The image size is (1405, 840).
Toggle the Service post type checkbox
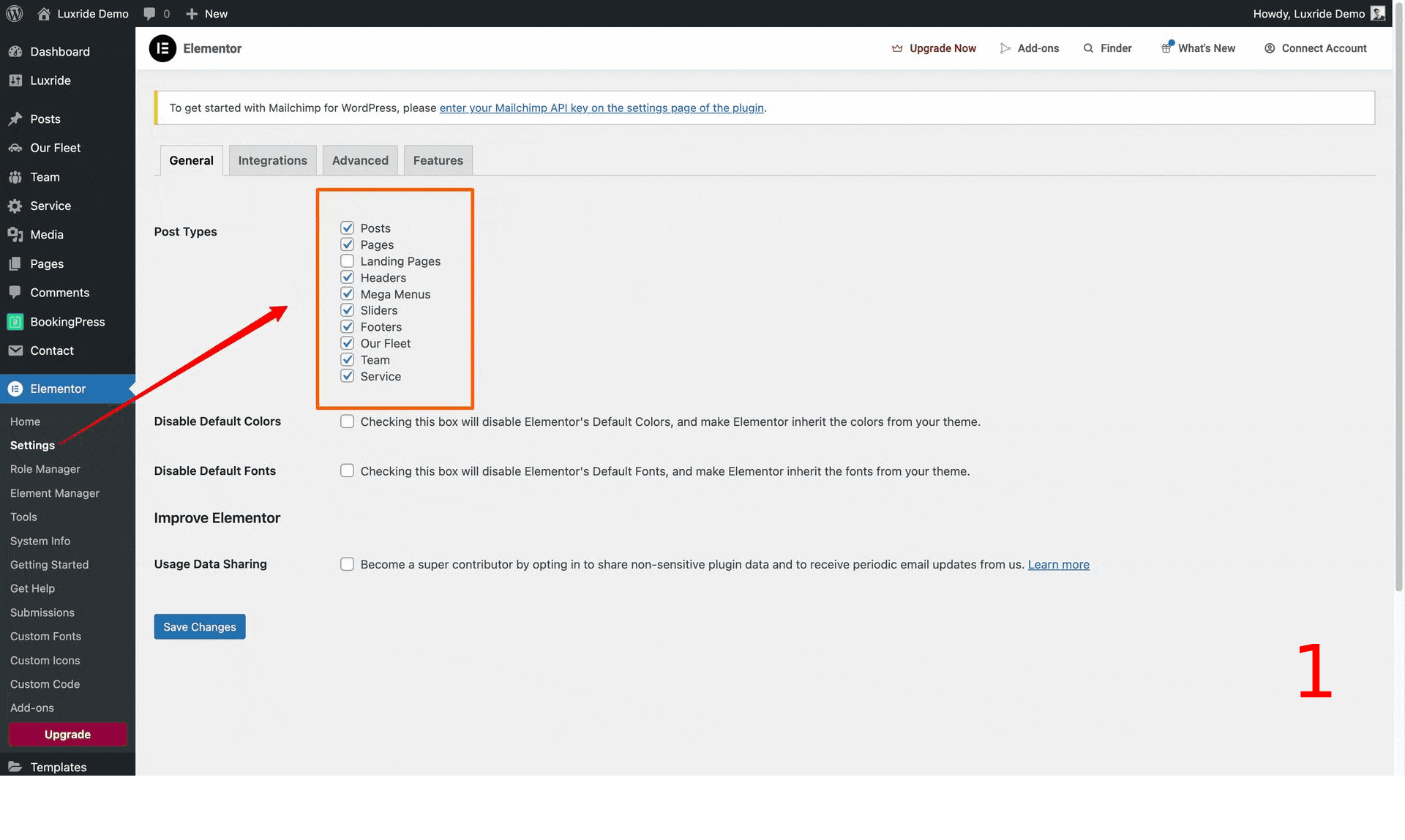tap(348, 376)
